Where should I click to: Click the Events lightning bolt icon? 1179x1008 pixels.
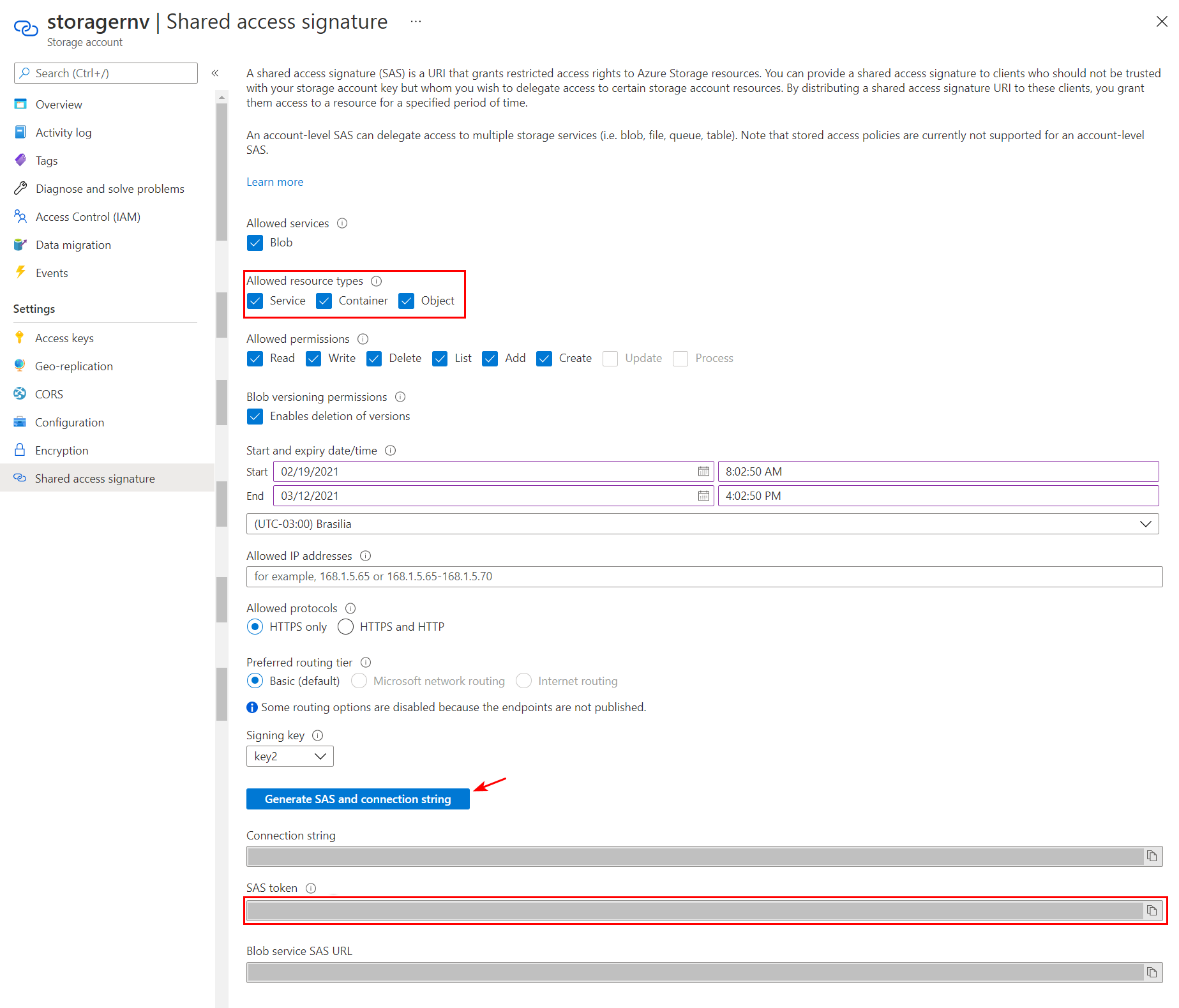click(20, 273)
